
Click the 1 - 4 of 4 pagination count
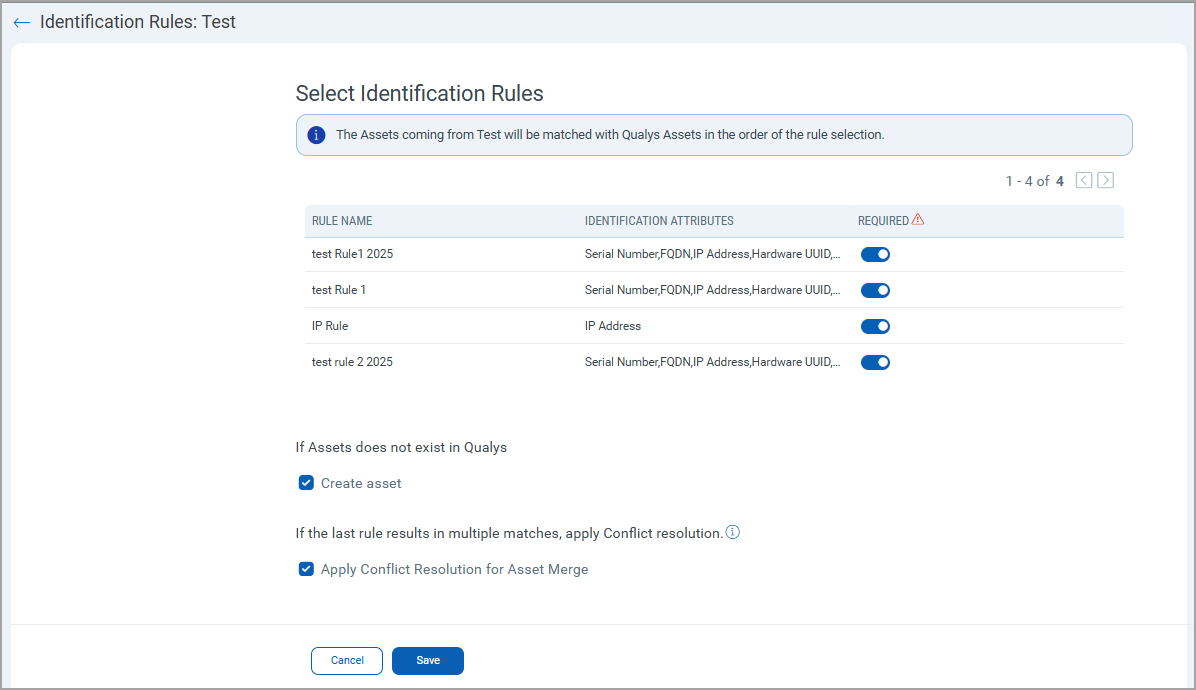pyautogui.click(x=1034, y=181)
